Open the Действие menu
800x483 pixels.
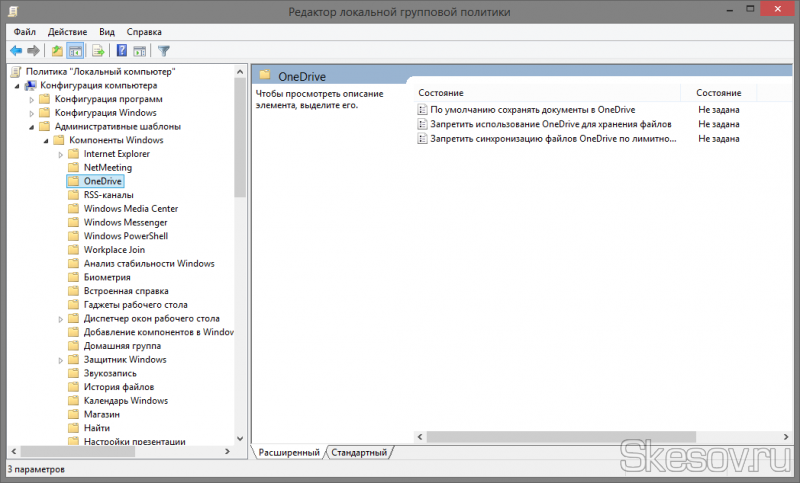67,31
